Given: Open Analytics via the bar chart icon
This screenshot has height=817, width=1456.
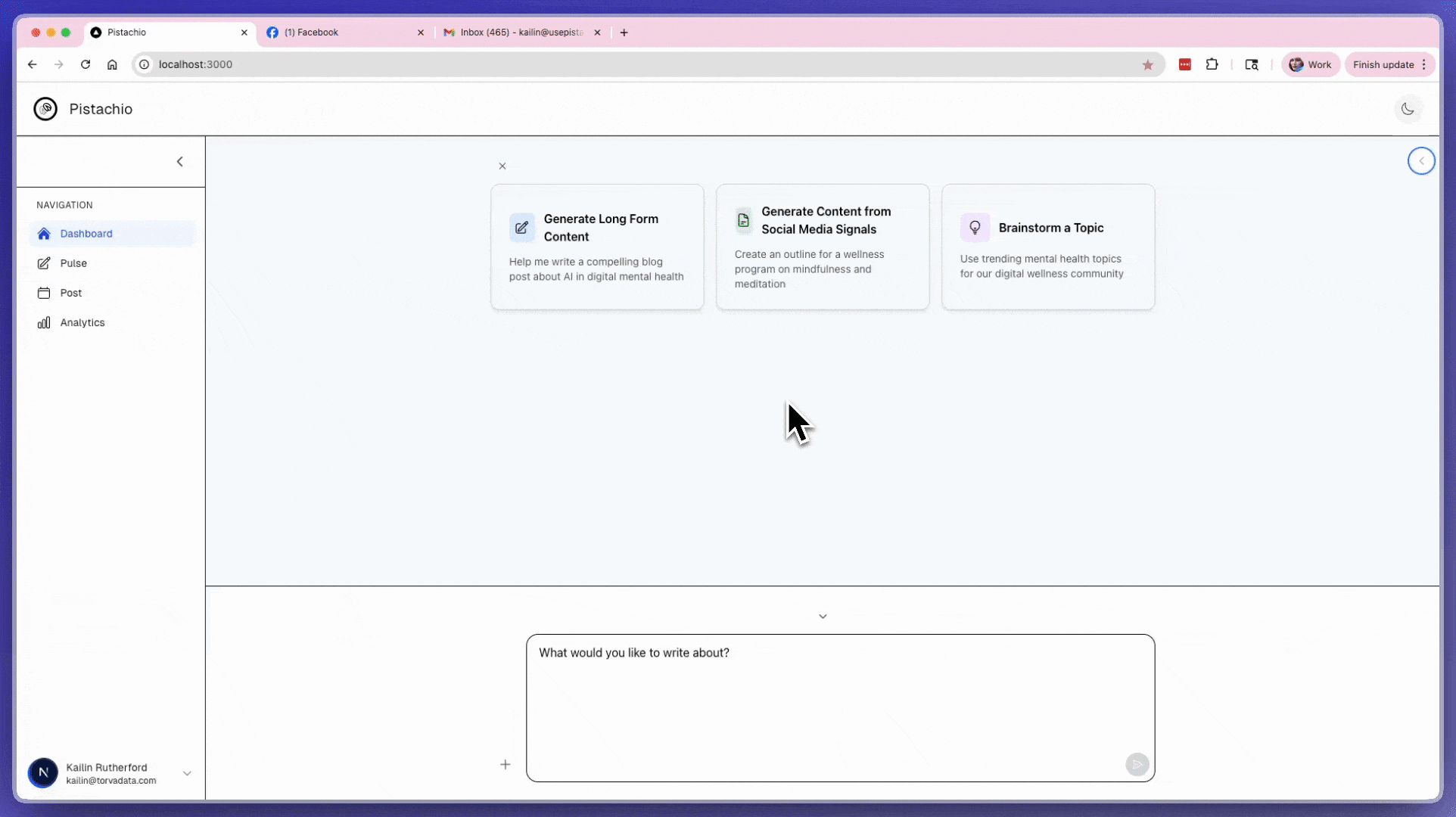Looking at the screenshot, I should point(44,322).
